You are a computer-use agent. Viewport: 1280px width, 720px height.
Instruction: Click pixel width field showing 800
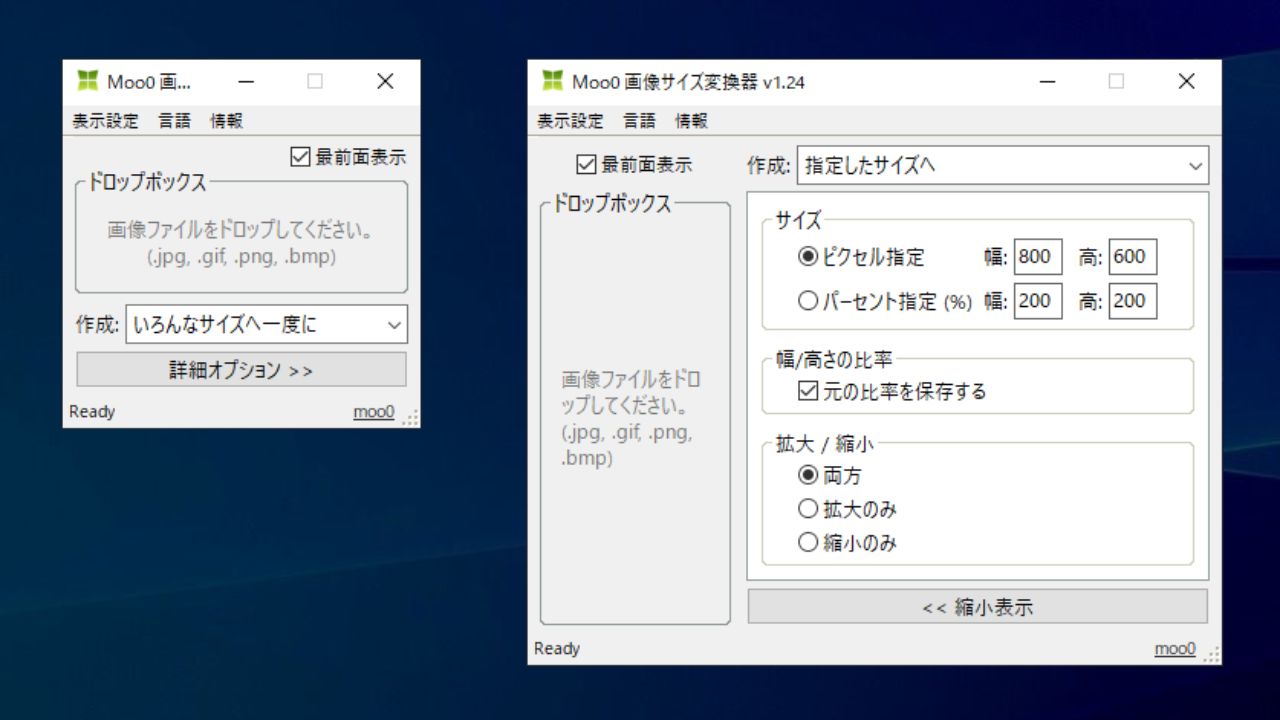(x=1038, y=257)
